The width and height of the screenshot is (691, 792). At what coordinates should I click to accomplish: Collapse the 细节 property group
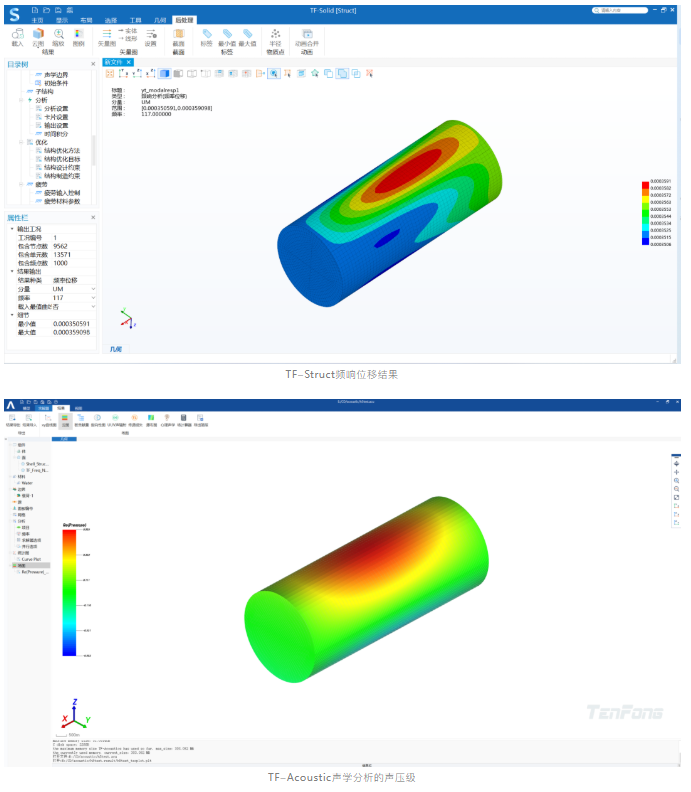pyautogui.click(x=12, y=315)
